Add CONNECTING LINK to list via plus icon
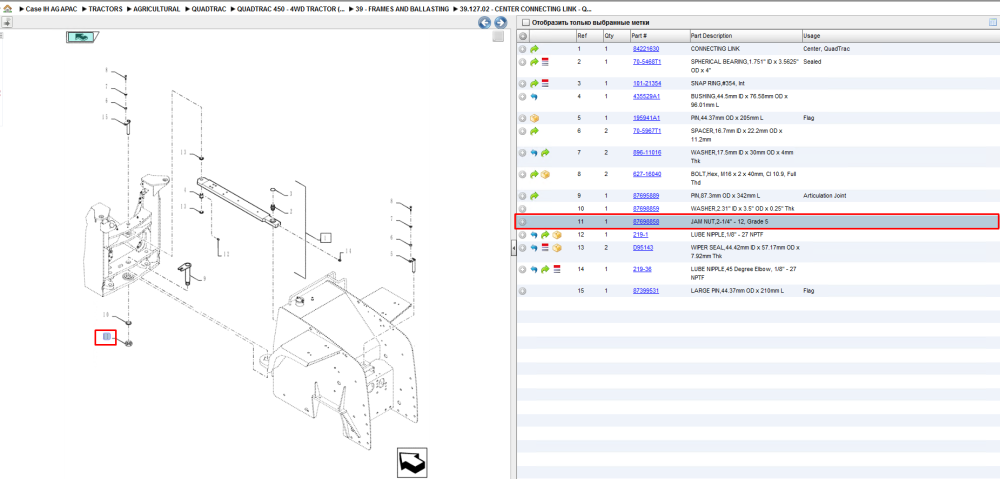This screenshot has height=479, width=1000. tap(522, 49)
